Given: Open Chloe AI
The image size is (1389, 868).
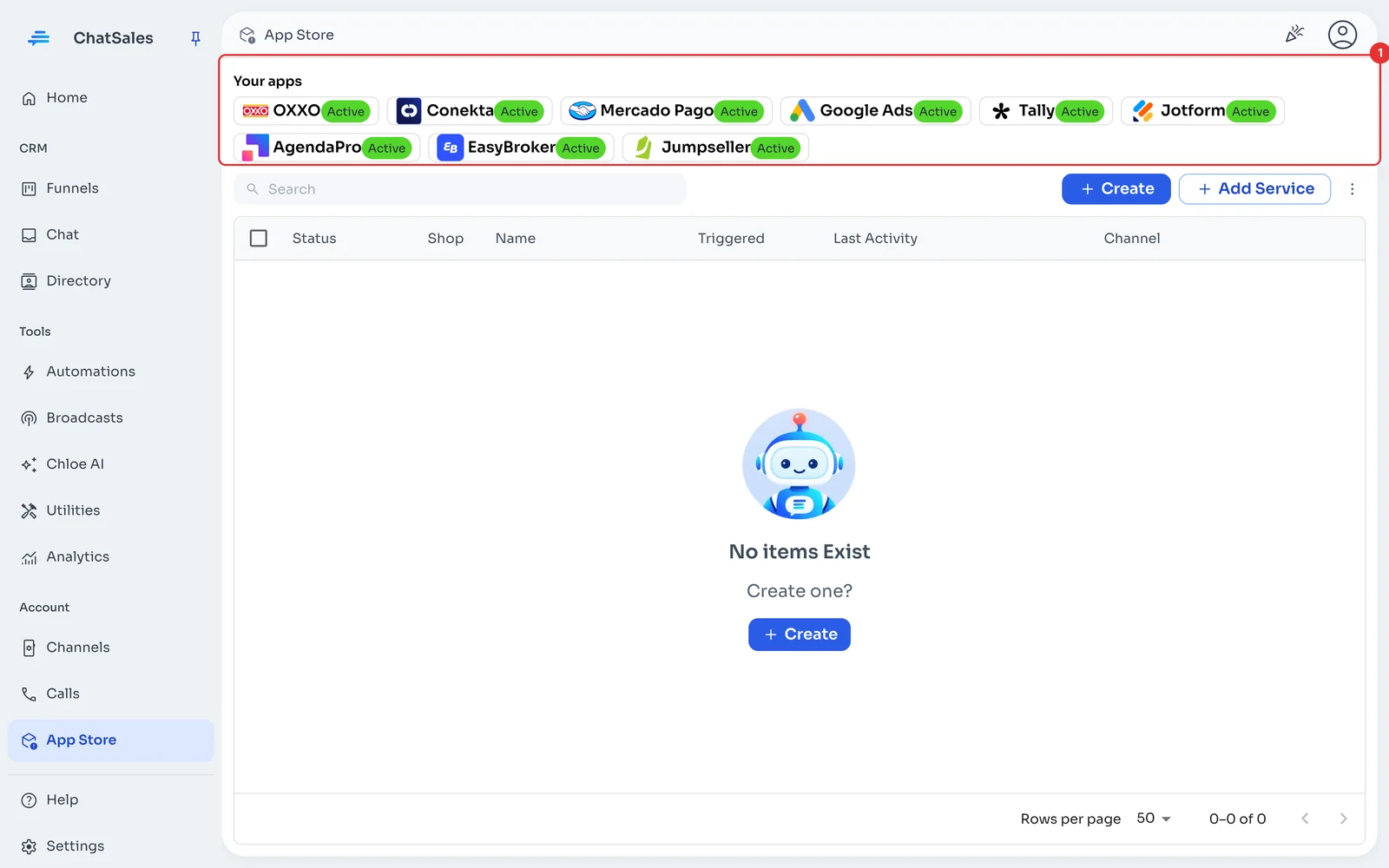Looking at the screenshot, I should 110,464.
